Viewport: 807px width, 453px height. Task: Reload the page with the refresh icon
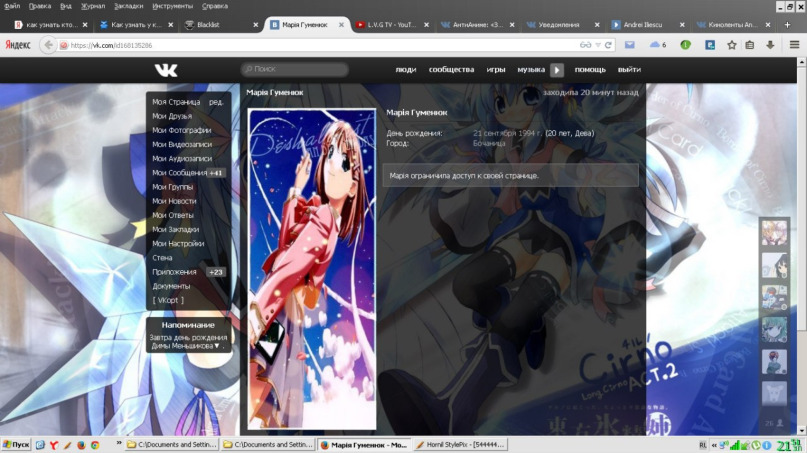608,45
